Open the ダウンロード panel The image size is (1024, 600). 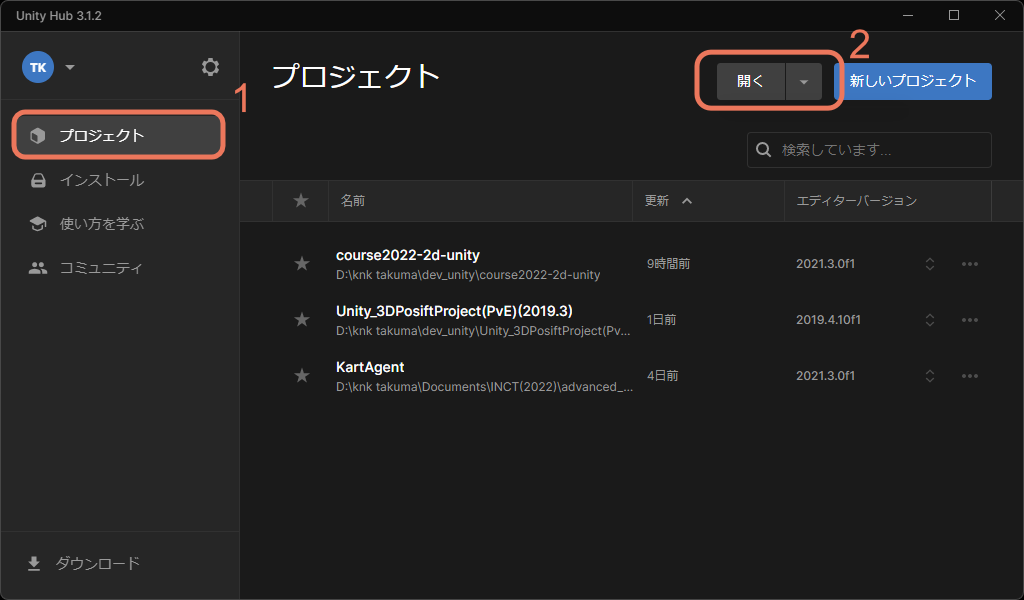coord(85,563)
